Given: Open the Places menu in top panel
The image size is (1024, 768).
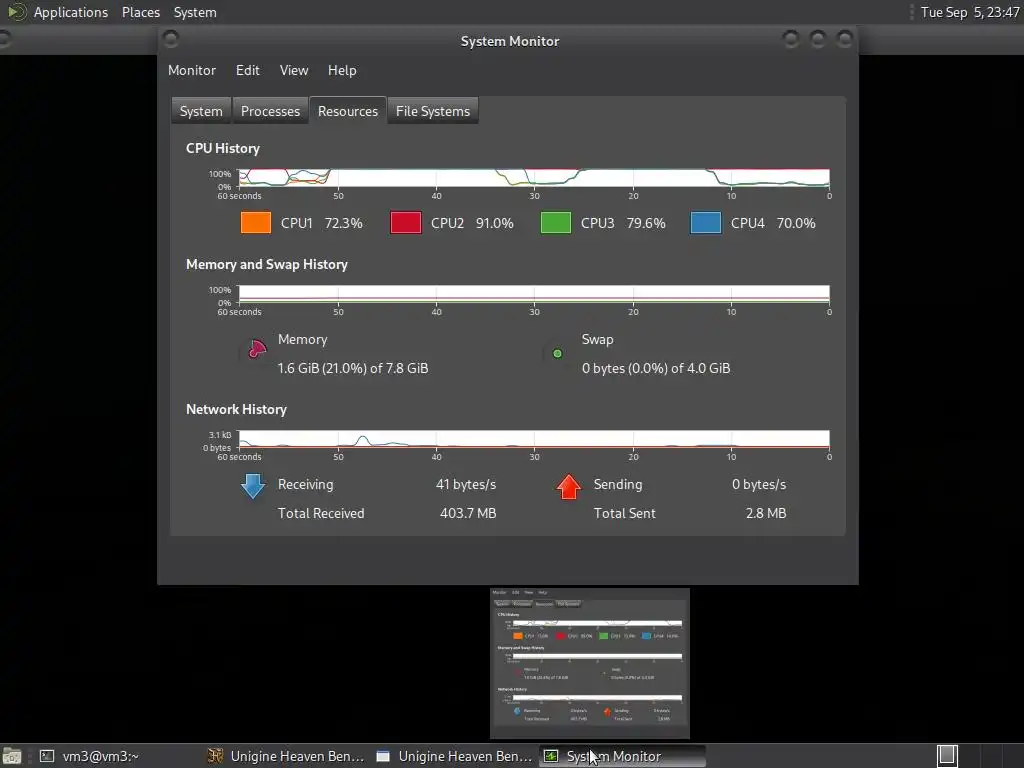Looking at the screenshot, I should coord(141,12).
